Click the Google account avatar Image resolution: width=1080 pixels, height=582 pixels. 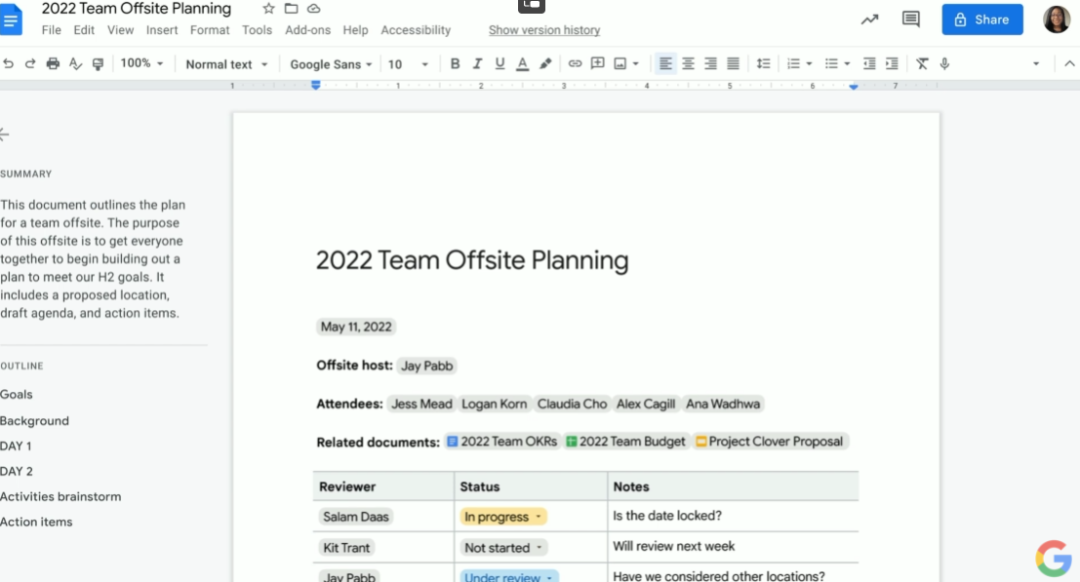tap(1057, 19)
